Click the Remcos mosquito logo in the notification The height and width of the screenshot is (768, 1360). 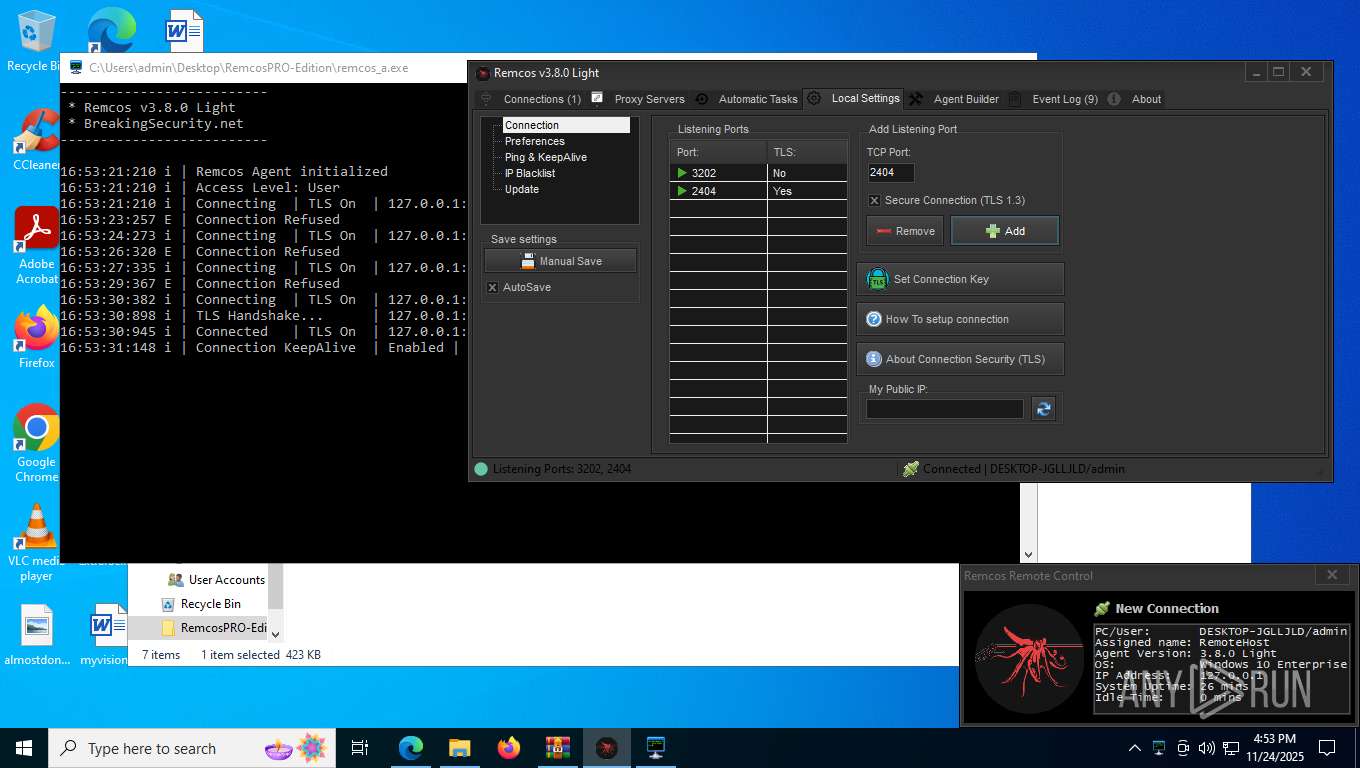coord(1029,657)
